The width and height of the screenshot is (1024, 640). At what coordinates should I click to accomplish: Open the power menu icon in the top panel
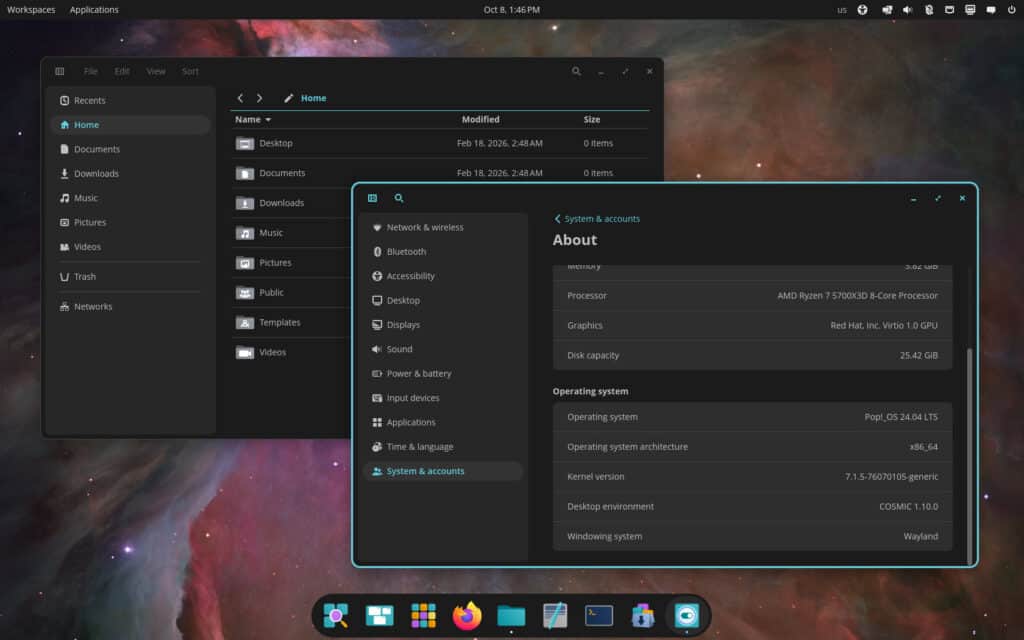tap(1012, 10)
